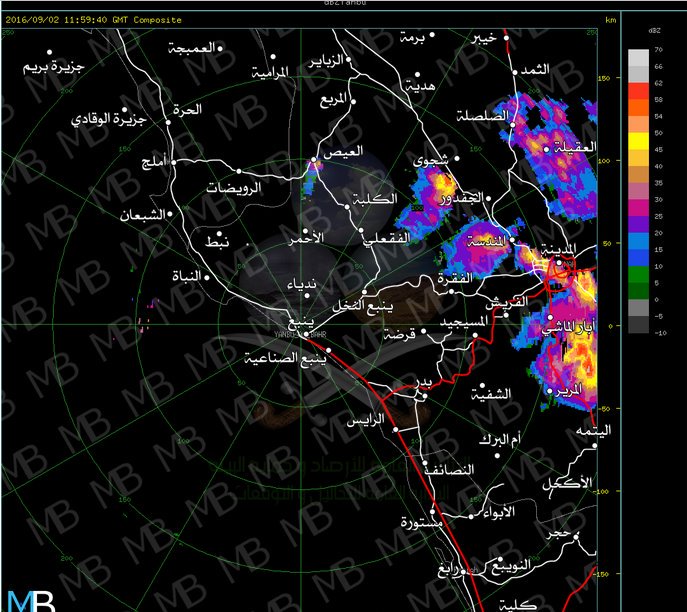Click the الحرة label

point(187,109)
